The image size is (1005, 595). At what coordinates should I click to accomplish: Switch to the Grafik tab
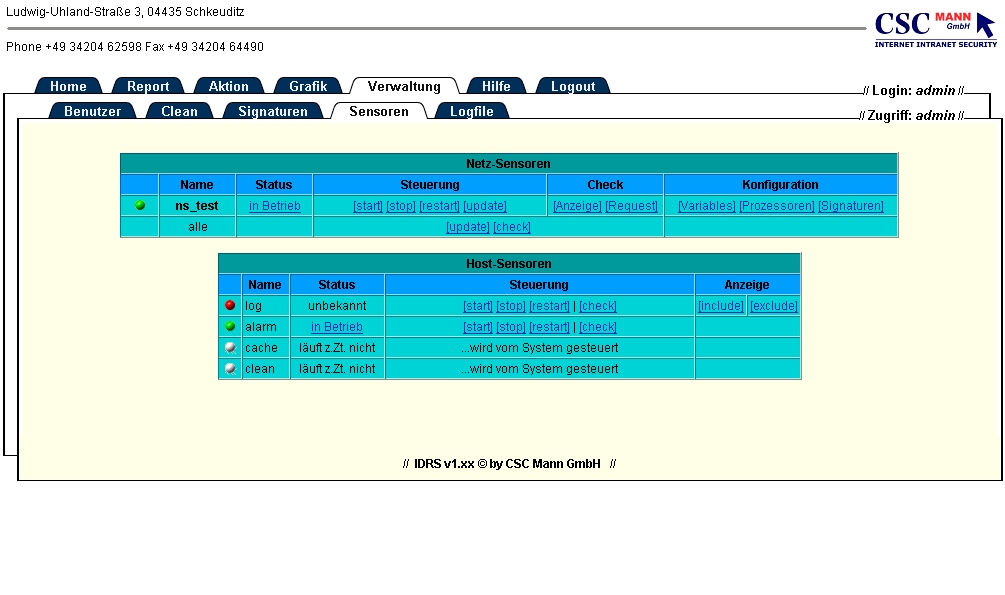coord(308,86)
